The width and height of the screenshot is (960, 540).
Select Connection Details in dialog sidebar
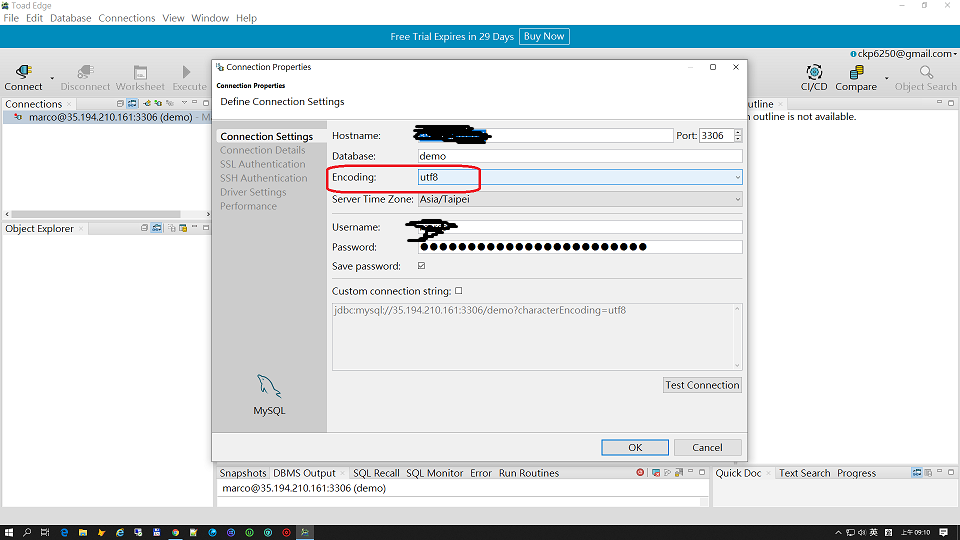click(263, 150)
